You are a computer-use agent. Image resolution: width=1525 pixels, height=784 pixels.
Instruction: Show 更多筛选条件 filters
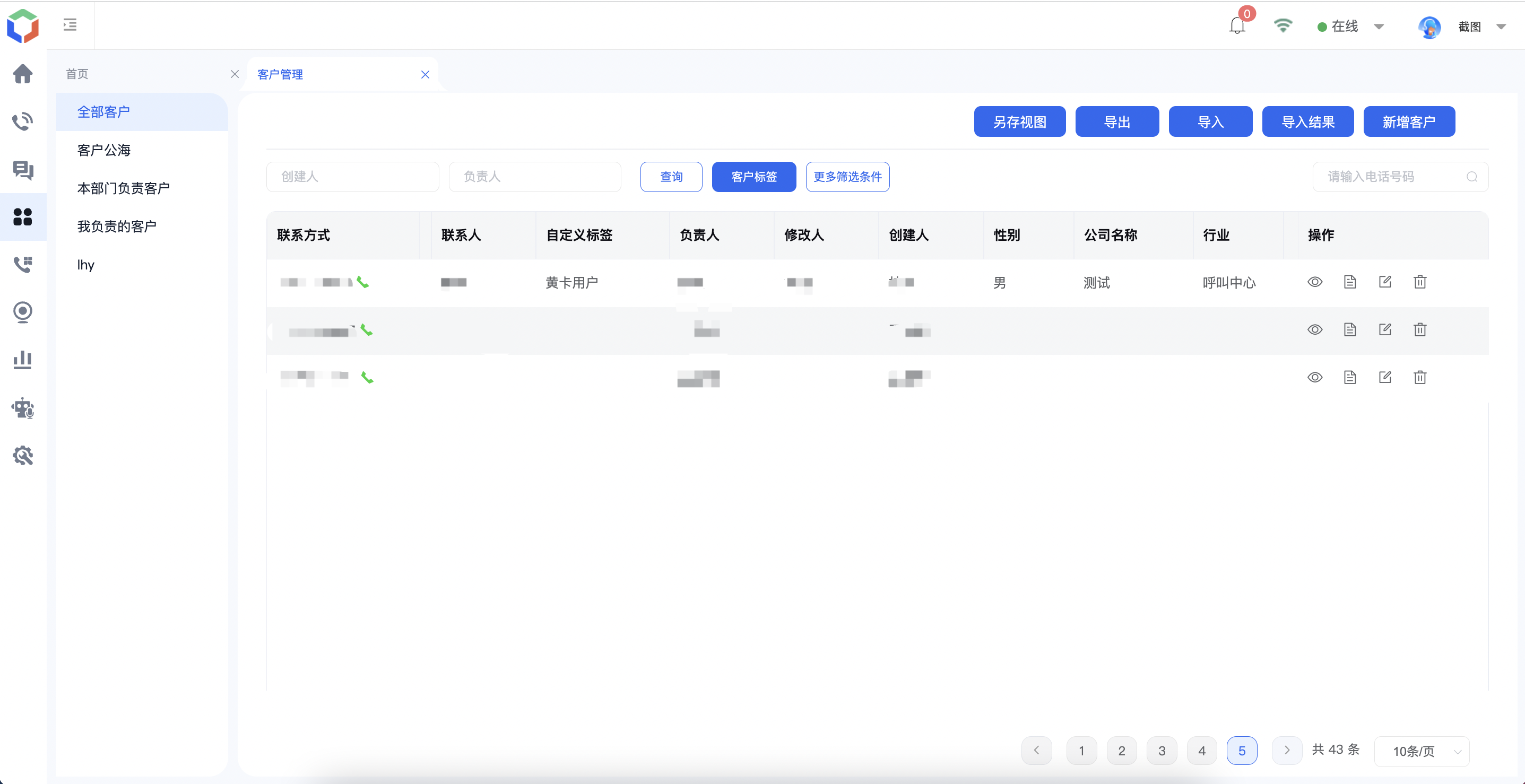[x=848, y=177]
